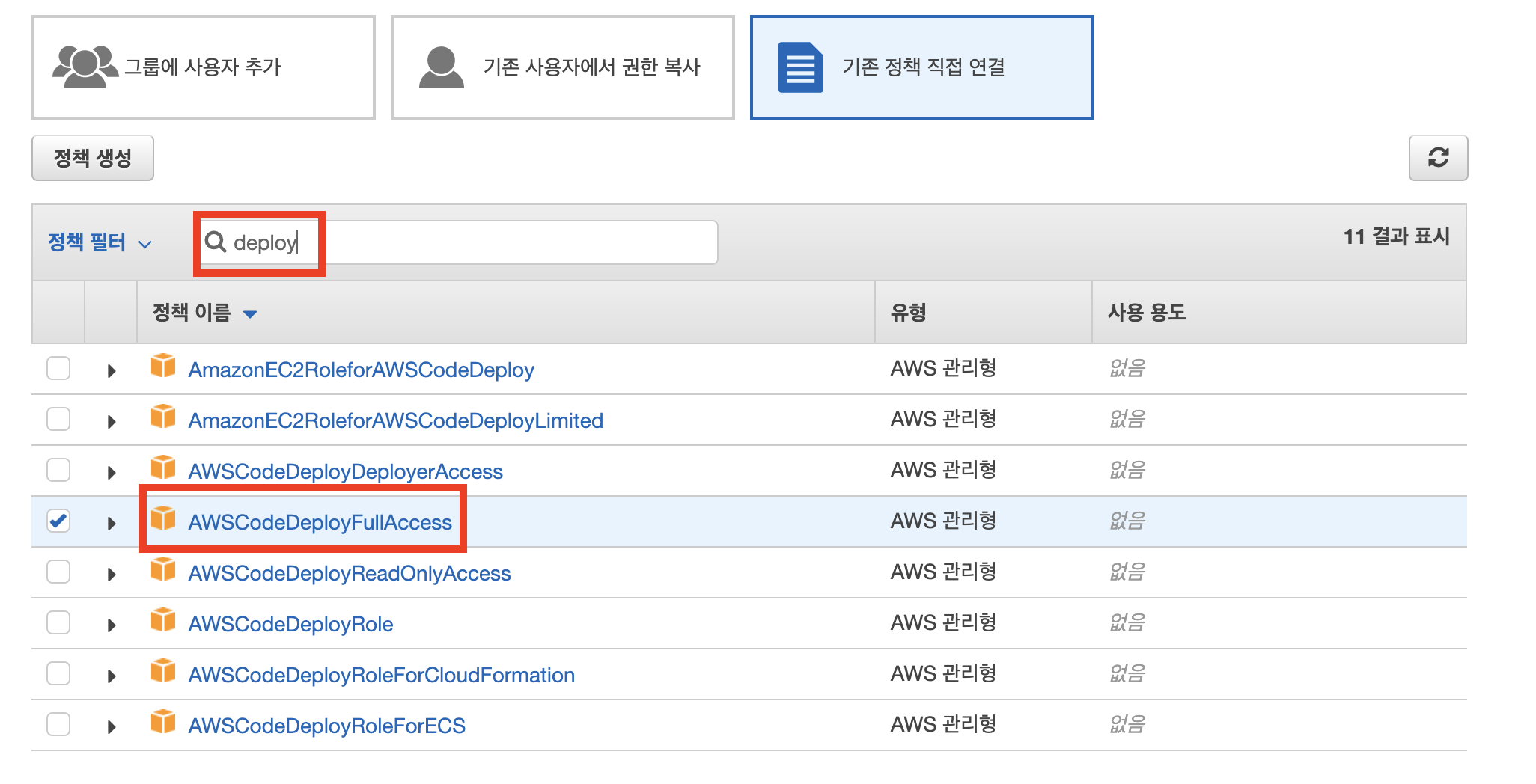
Task: Expand AWSCodeDeployReadOnlyAccess row details
Action: [112, 574]
